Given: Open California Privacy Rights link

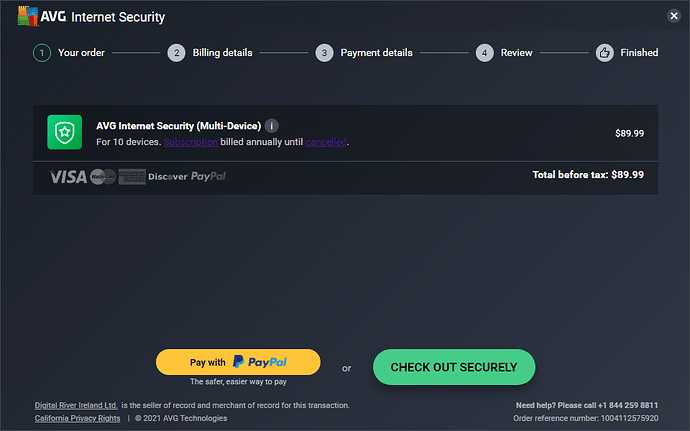Looking at the screenshot, I should (x=77, y=418).
